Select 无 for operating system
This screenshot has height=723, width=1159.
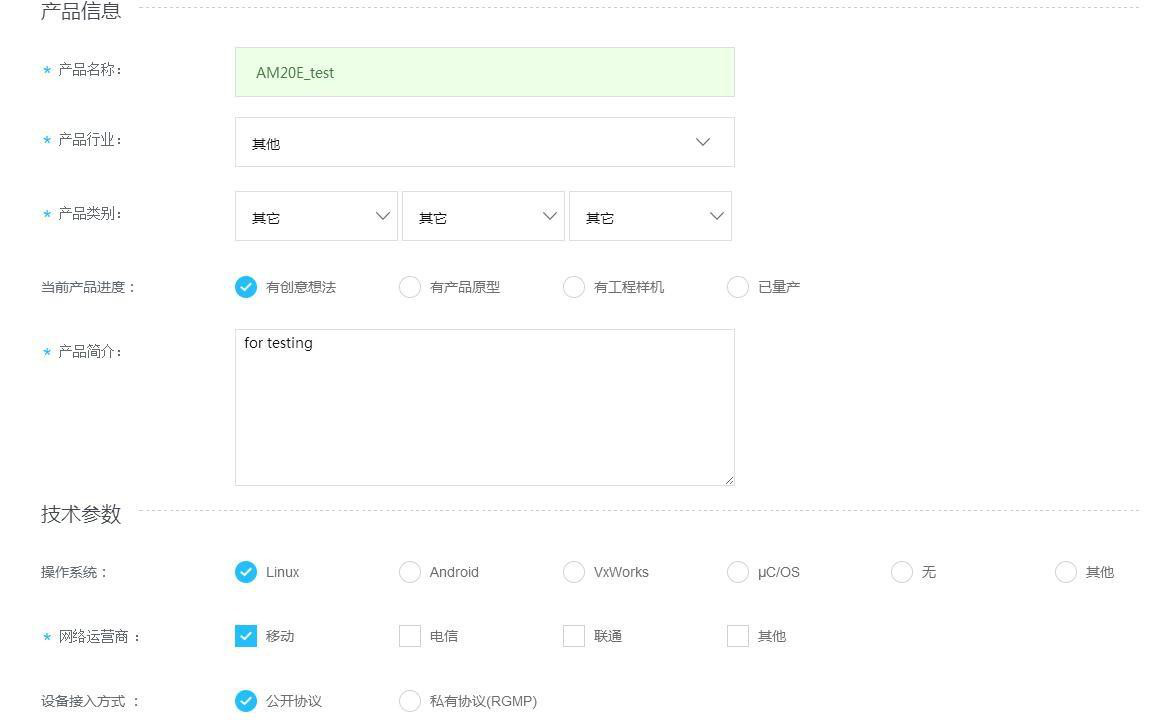tap(902, 572)
